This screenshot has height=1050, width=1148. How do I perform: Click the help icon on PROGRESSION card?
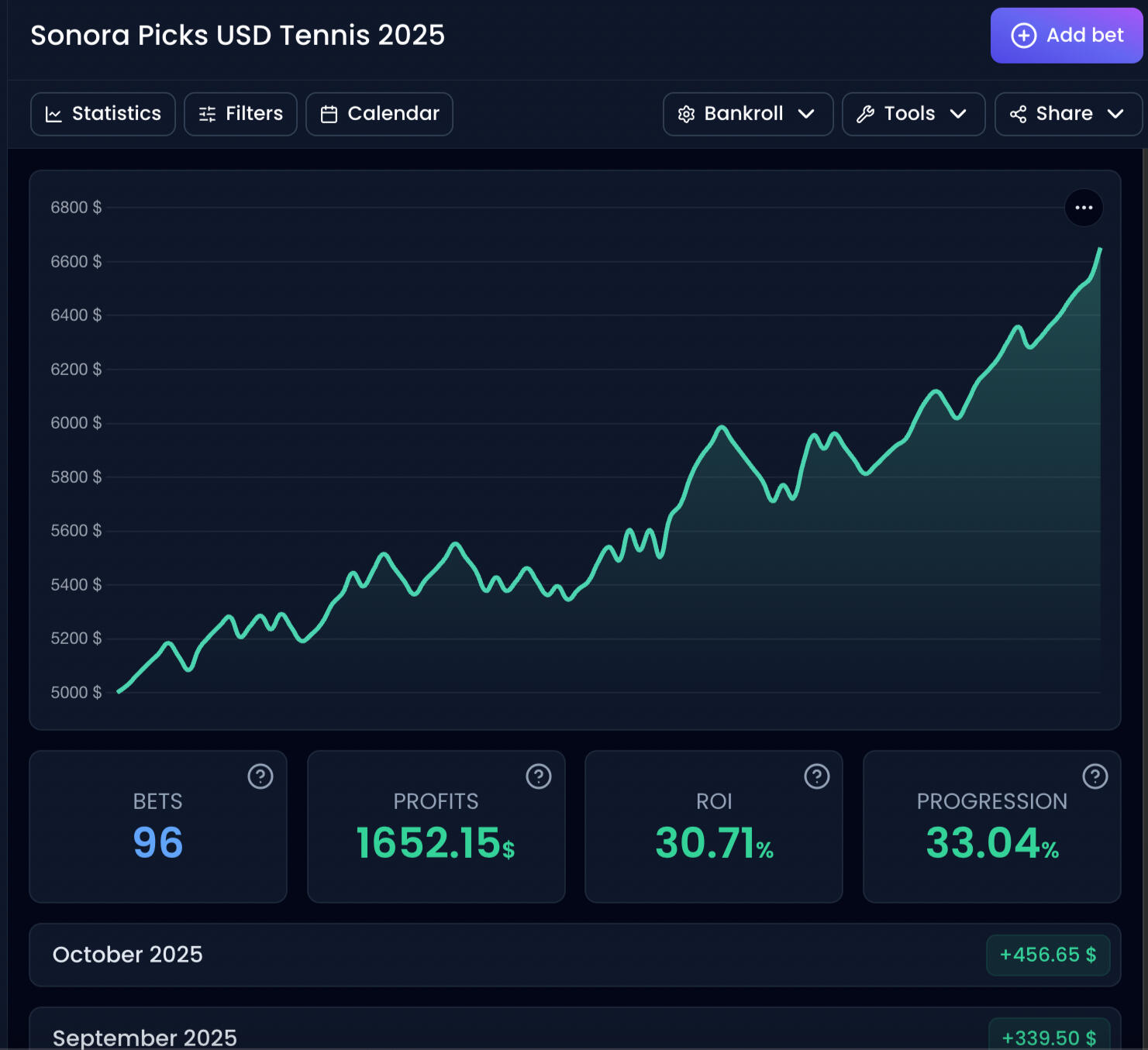pyautogui.click(x=1095, y=776)
